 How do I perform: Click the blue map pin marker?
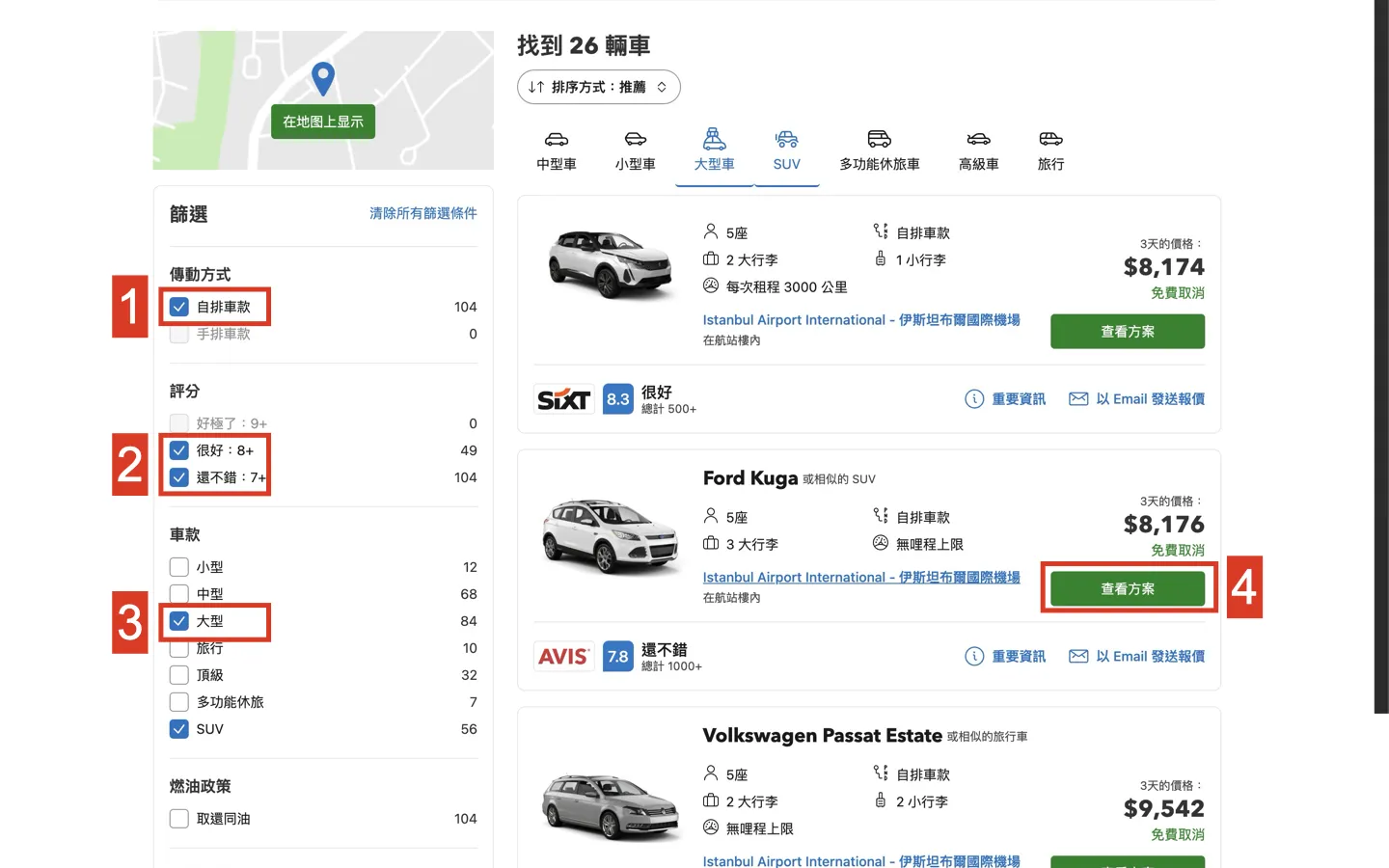pyautogui.click(x=323, y=79)
